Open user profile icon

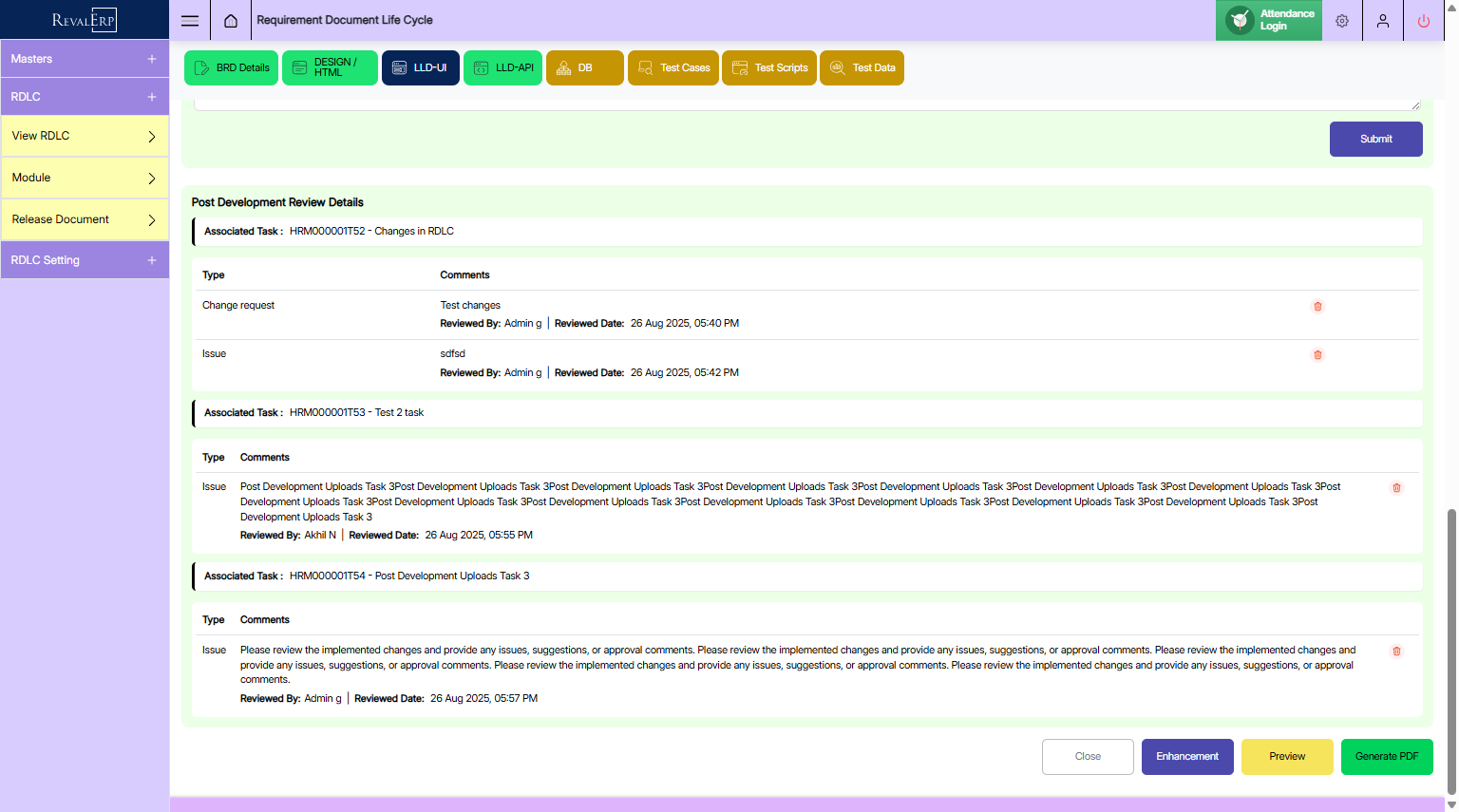tap(1383, 21)
